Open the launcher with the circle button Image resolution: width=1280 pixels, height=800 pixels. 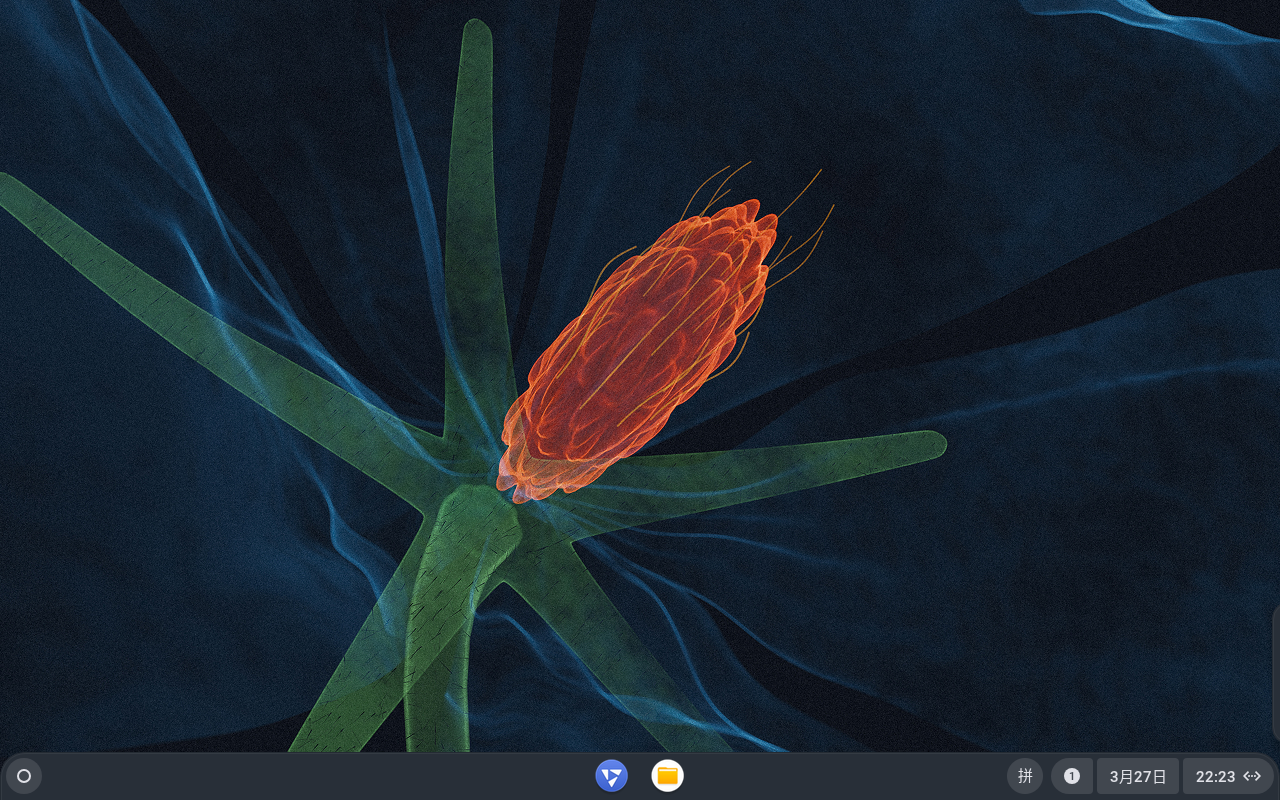(24, 776)
